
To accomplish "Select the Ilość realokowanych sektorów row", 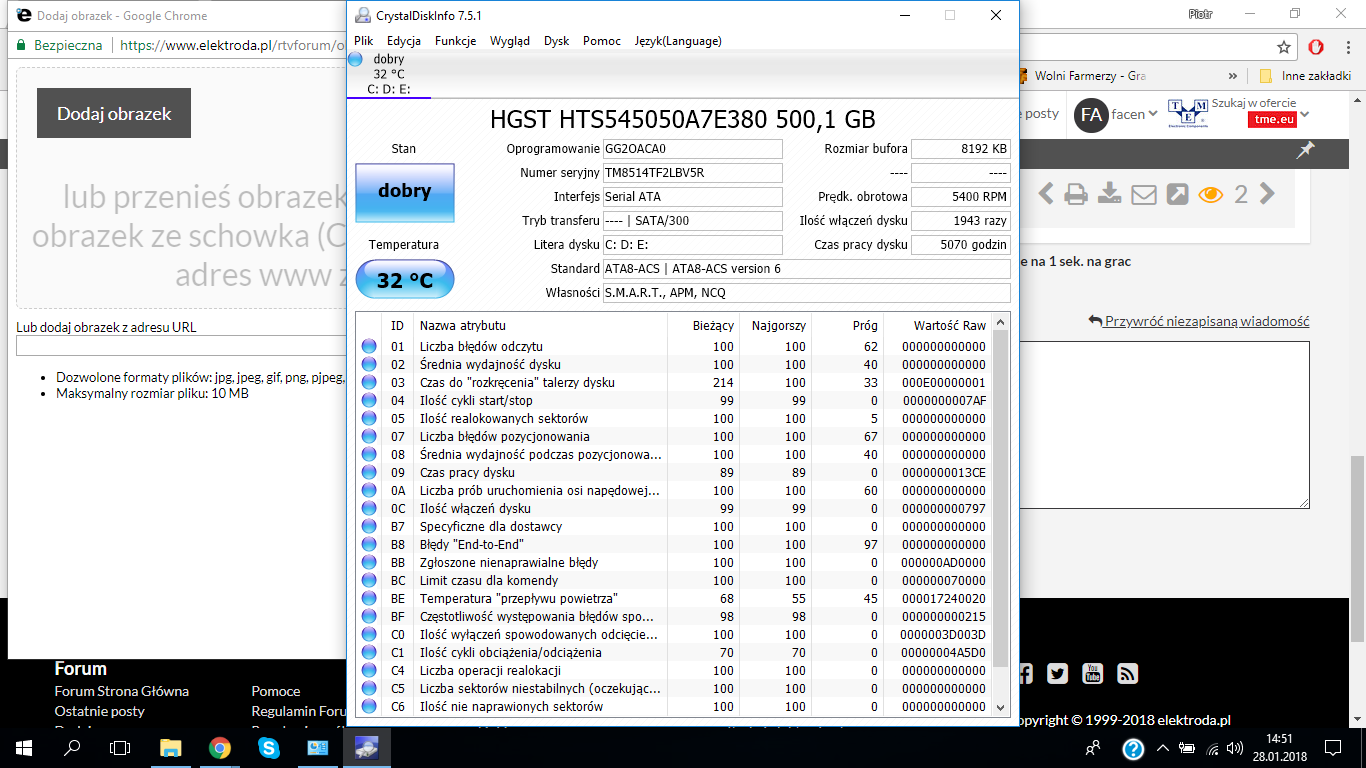I will 675,419.
